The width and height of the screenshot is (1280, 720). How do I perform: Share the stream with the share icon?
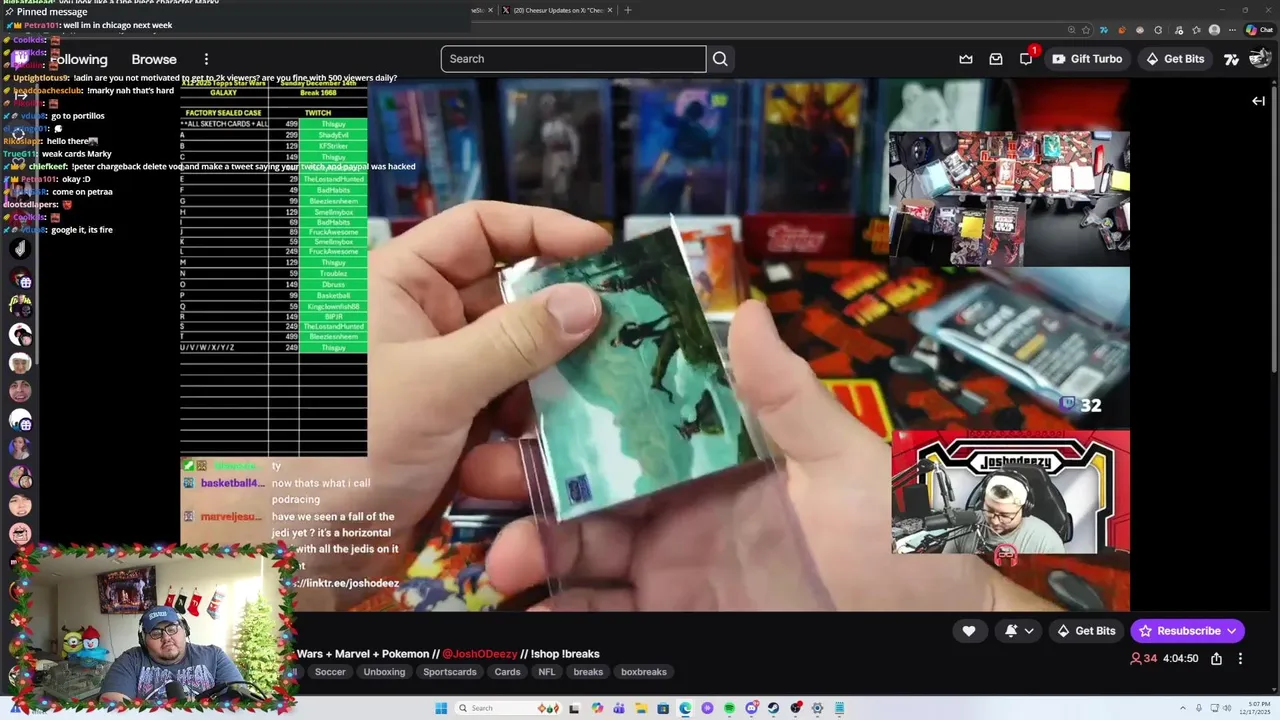coord(1216,658)
